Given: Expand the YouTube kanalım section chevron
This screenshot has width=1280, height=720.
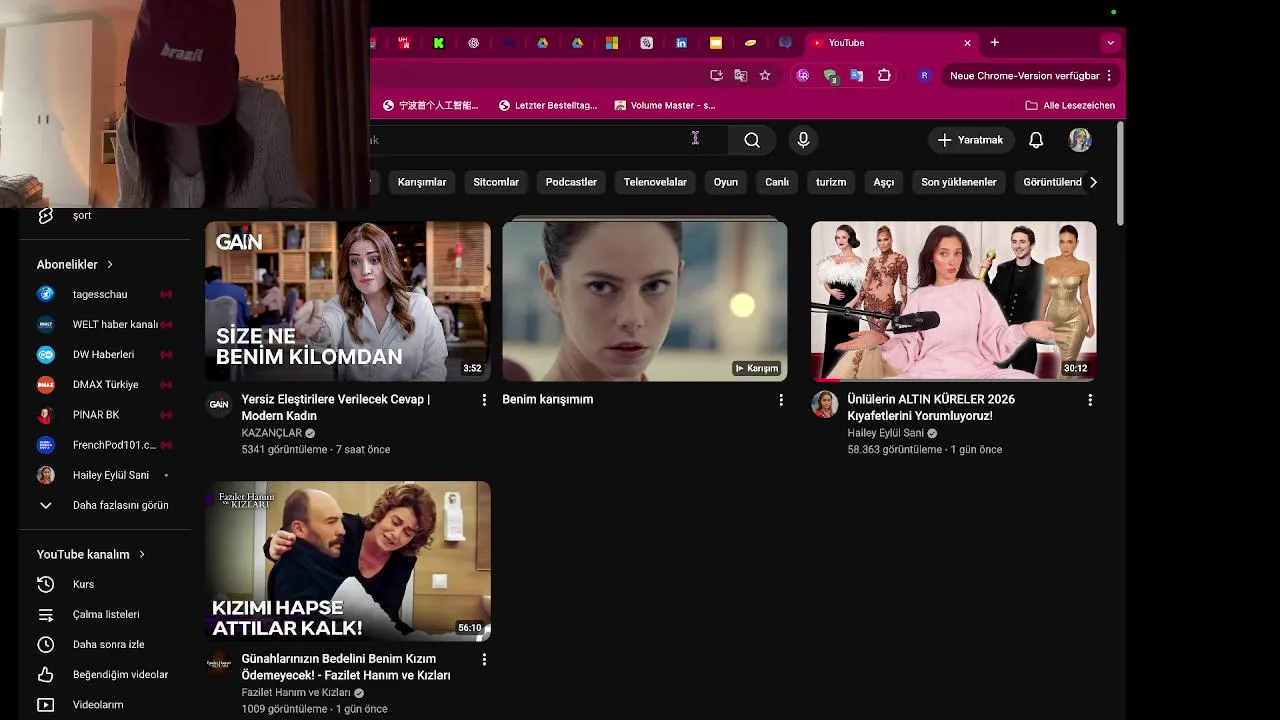Looking at the screenshot, I should (142, 554).
